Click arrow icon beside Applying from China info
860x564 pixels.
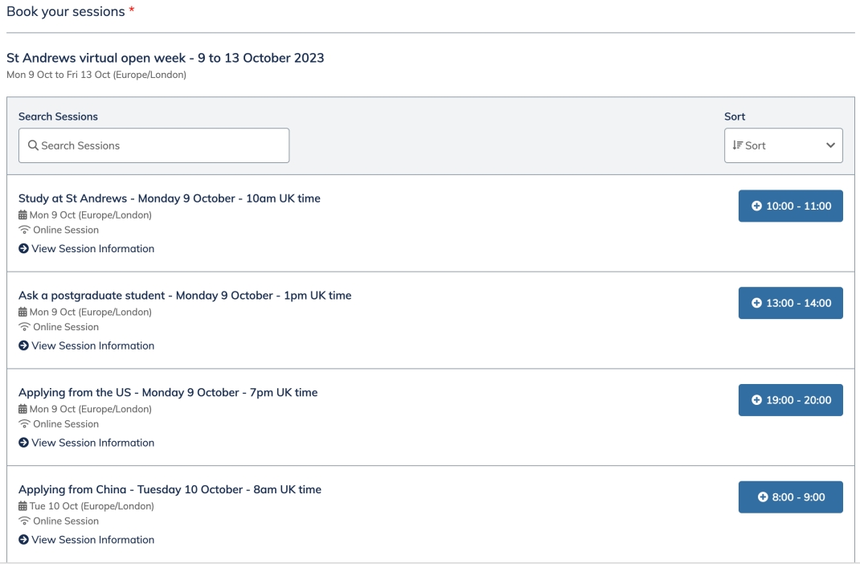click(x=24, y=540)
